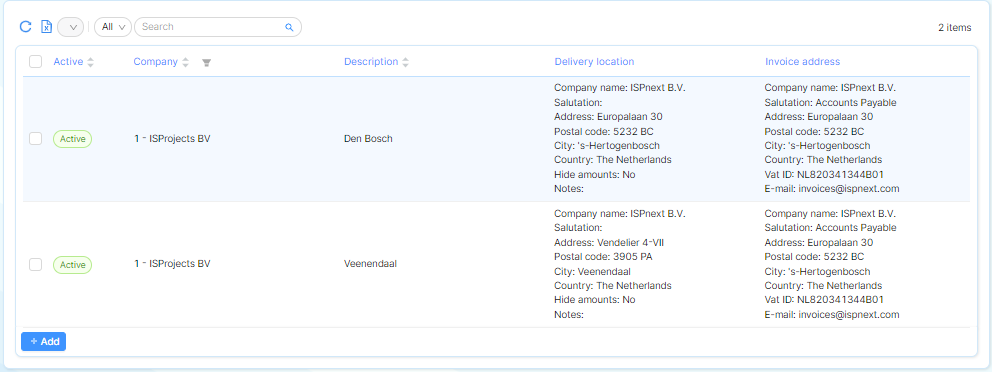The image size is (992, 372).
Task: Click the Search input field
Action: (x=218, y=27)
